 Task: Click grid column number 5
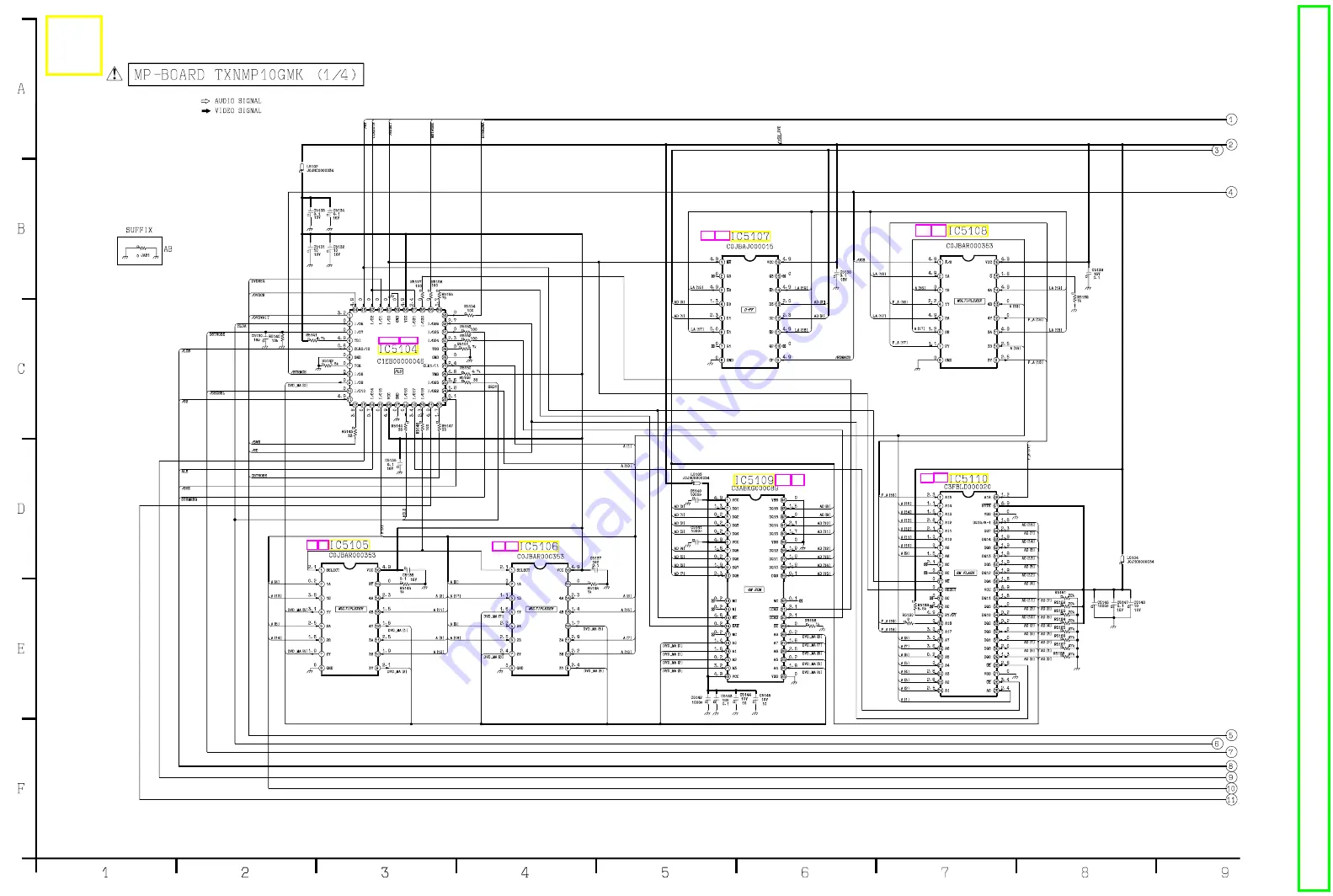pos(665,873)
